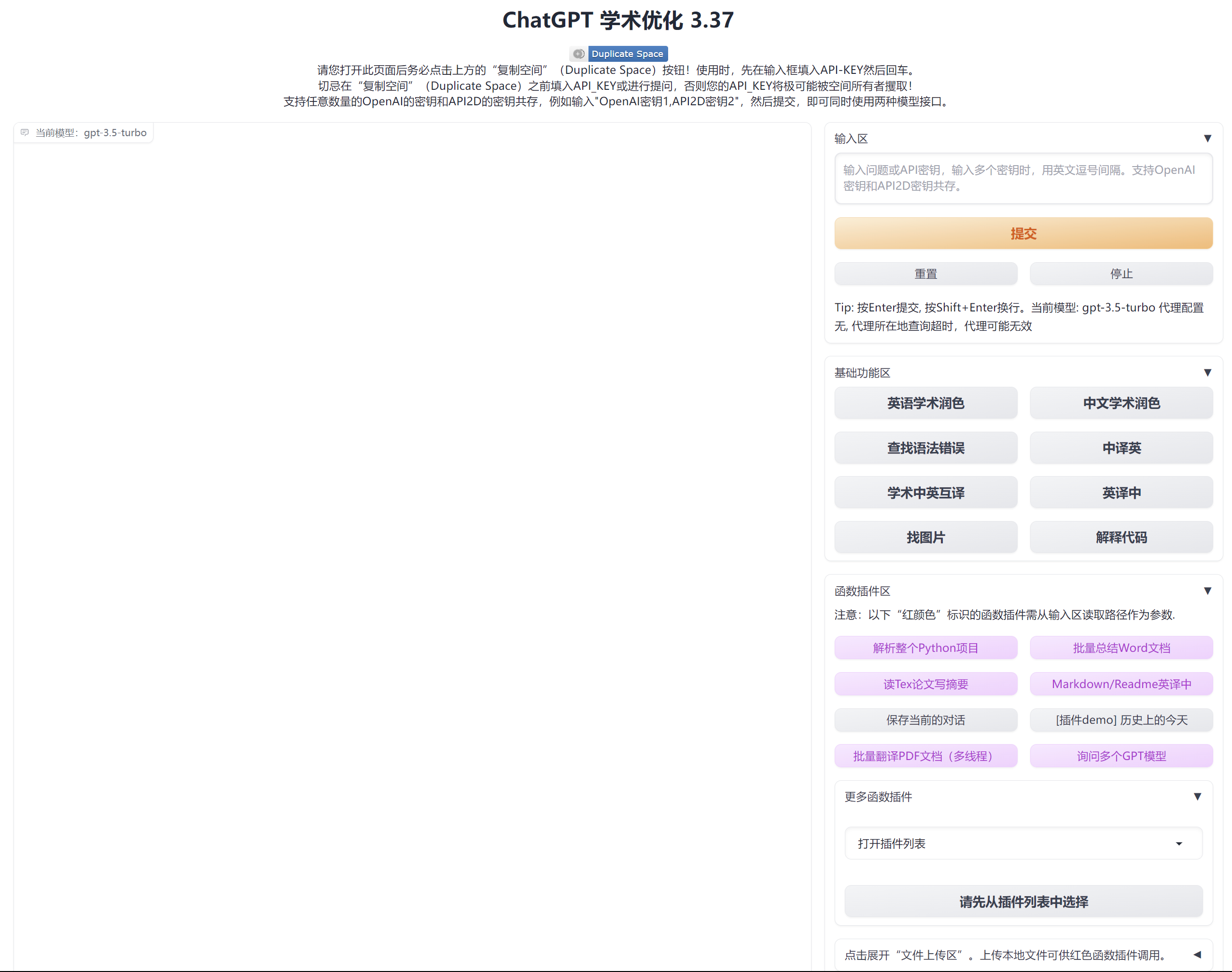Click the Duplicate Space badge

[618, 53]
